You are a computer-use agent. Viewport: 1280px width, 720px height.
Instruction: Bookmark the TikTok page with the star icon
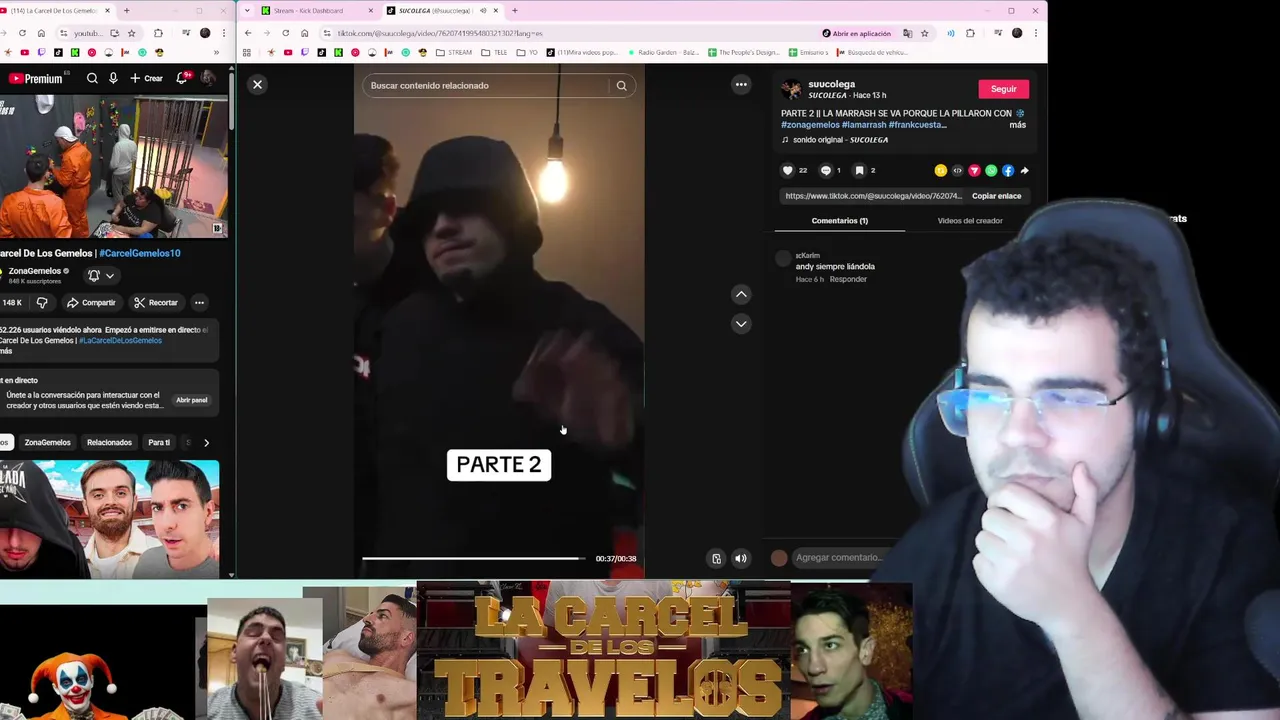pyautogui.click(x=924, y=33)
